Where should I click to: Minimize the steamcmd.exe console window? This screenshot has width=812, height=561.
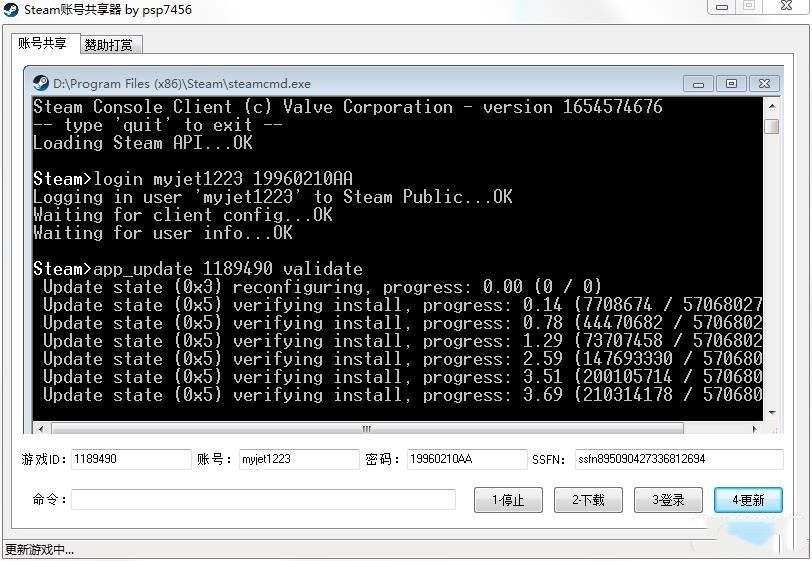point(699,84)
